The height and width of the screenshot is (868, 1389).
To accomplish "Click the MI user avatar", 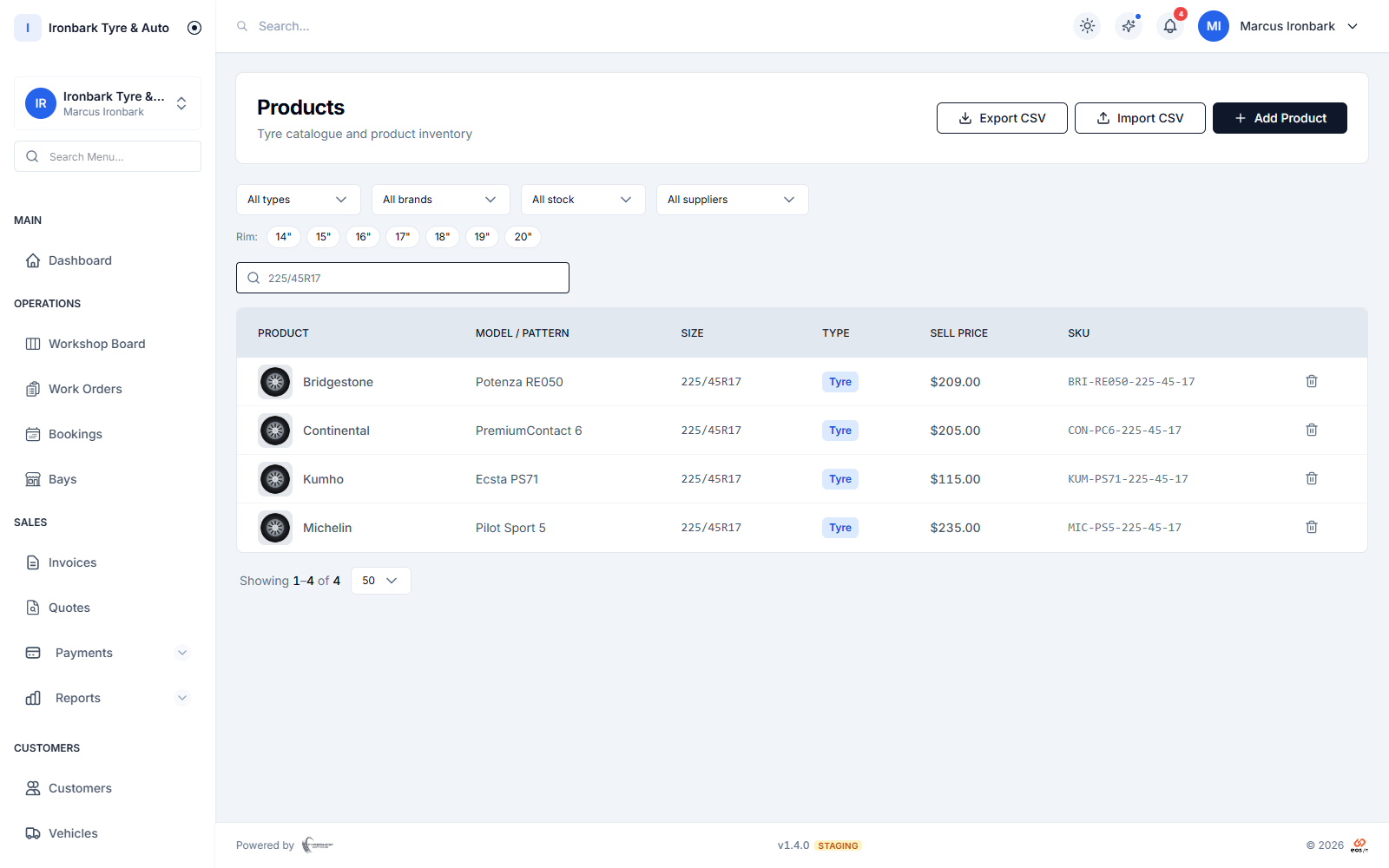I will 1214,26.
